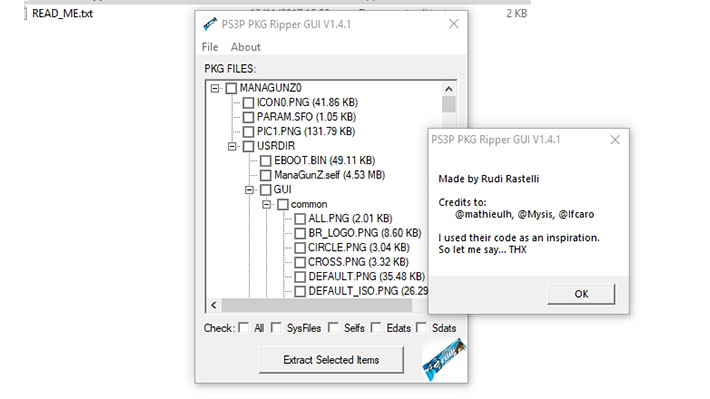This screenshot has height=399, width=710.
Task: Collapse the MANAGUNZ0 tree node
Action: pos(215,88)
